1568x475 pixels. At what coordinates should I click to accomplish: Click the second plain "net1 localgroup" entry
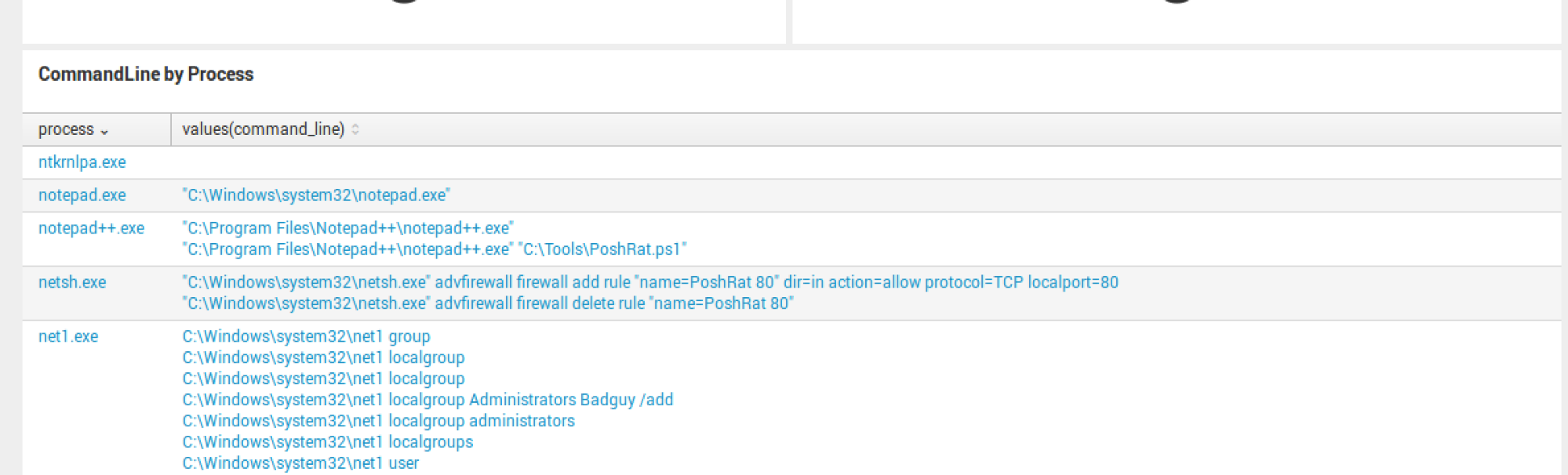(323, 379)
